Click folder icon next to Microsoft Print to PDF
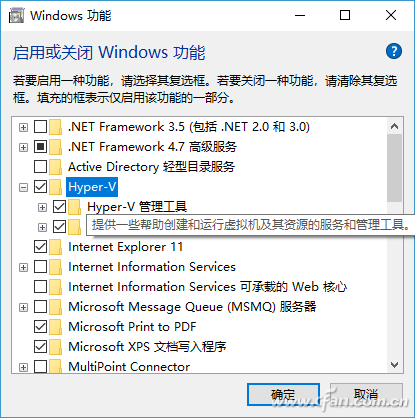The image size is (415, 418). pos(56,327)
